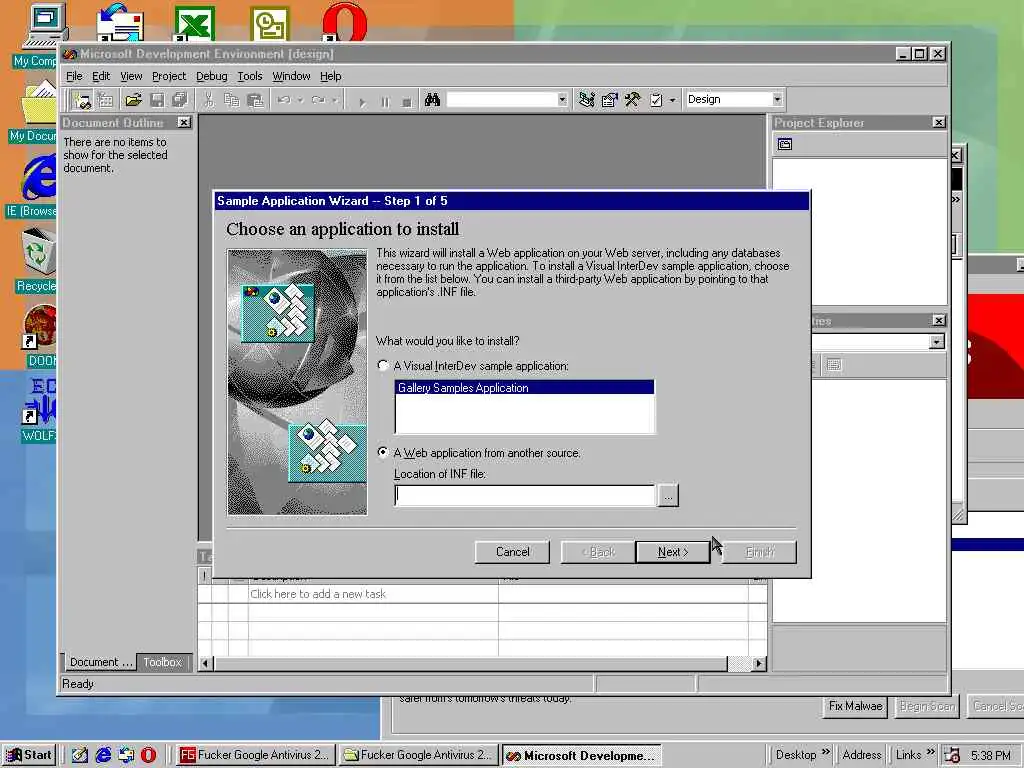1024x768 pixels.
Task: Click the browse '...' button for INF file
Action: point(667,496)
